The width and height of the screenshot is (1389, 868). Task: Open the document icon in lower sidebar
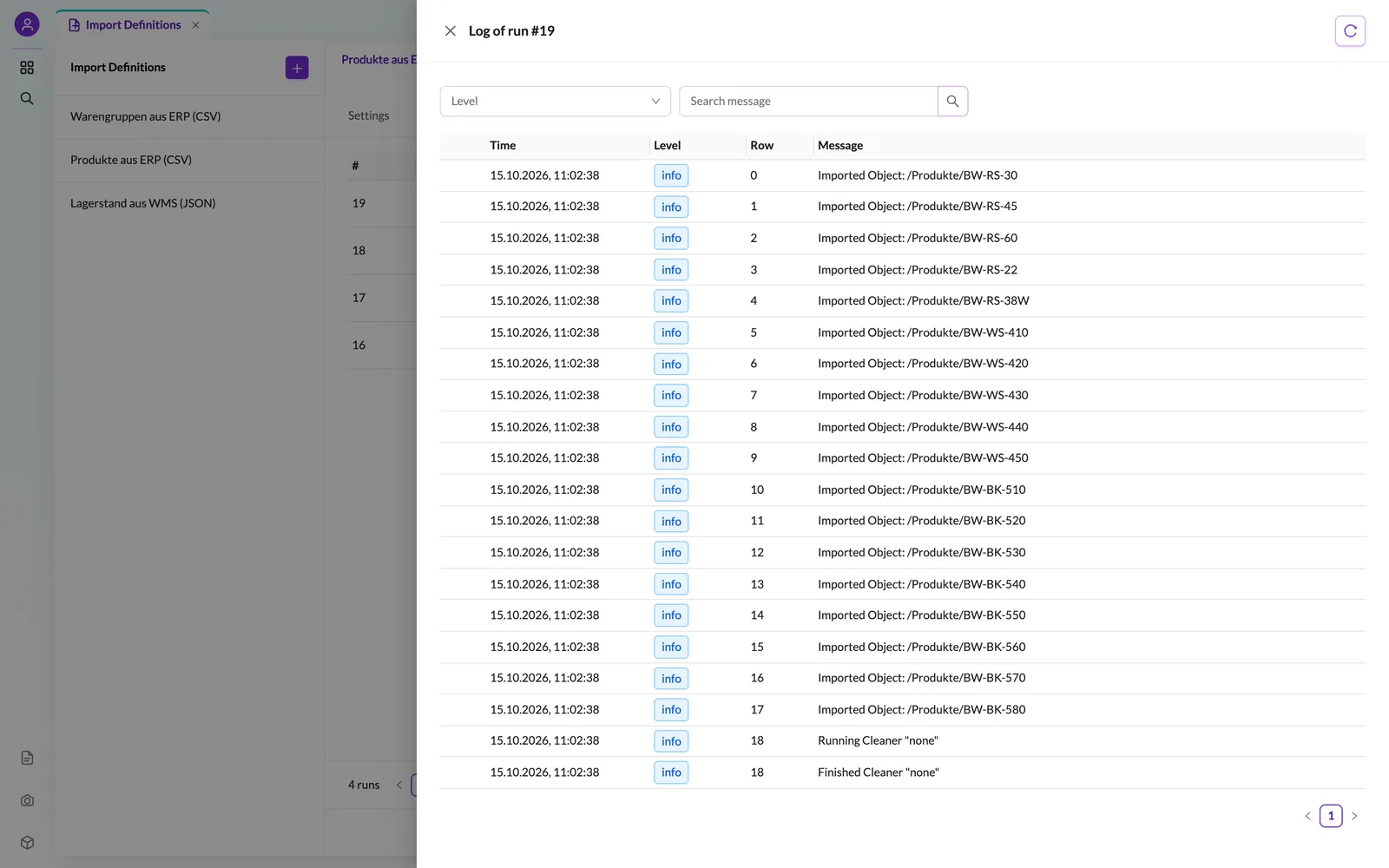click(x=27, y=758)
